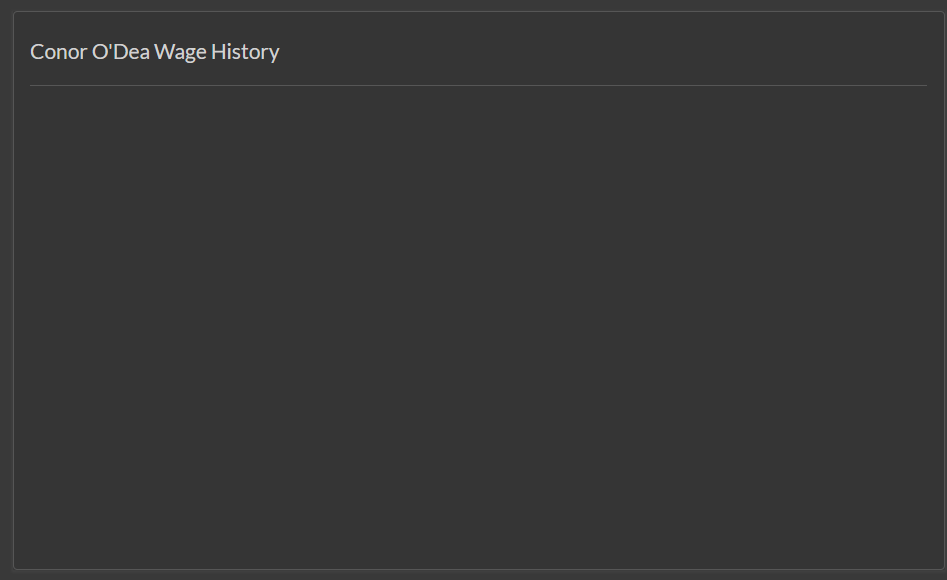Click the Conor O'Dea Wage History title
Image resolution: width=947 pixels, height=580 pixels.
pyautogui.click(x=155, y=52)
